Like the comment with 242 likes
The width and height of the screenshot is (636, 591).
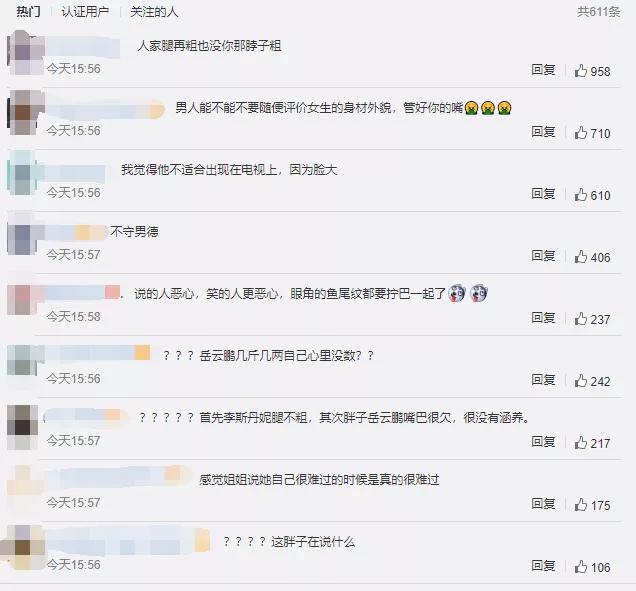coord(580,381)
